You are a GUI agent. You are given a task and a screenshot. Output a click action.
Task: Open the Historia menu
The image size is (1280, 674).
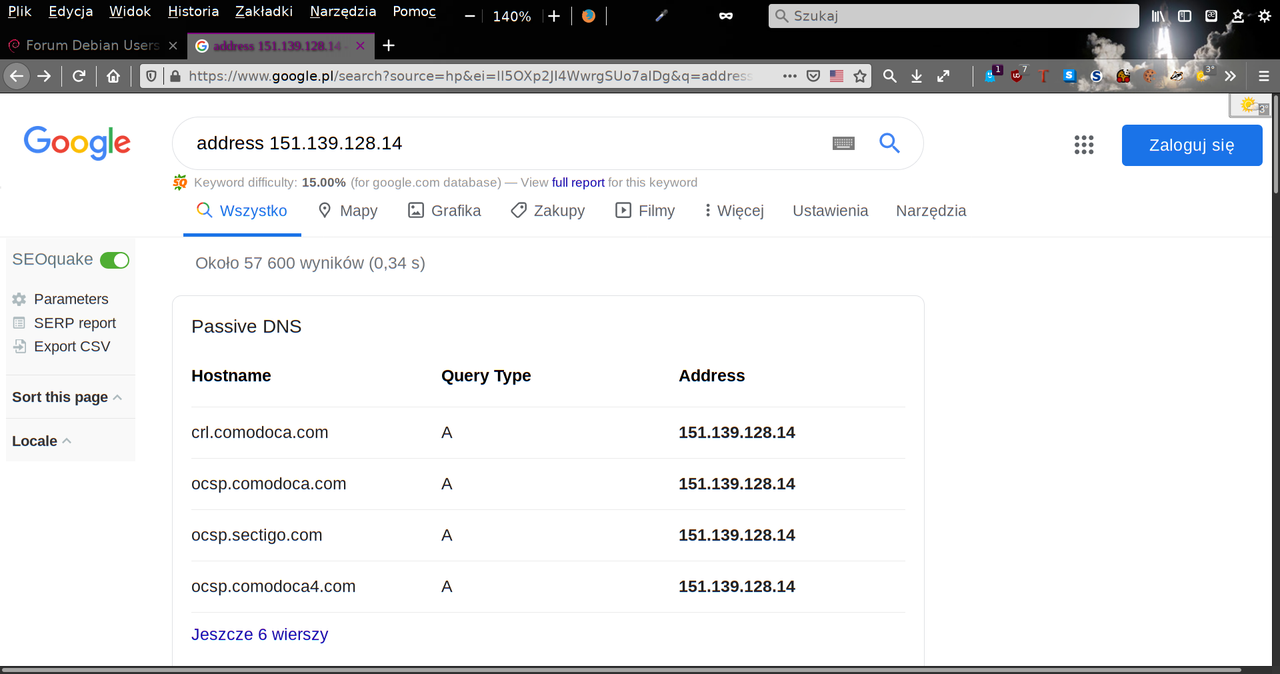pyautogui.click(x=193, y=12)
